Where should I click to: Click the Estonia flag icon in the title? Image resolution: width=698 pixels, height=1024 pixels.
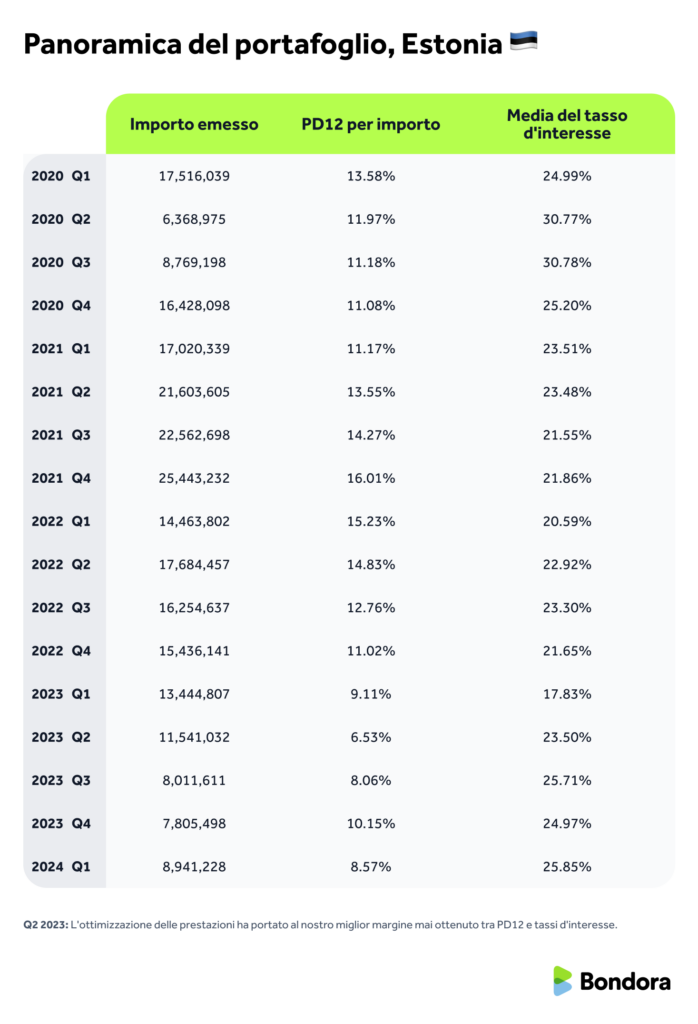(523, 42)
